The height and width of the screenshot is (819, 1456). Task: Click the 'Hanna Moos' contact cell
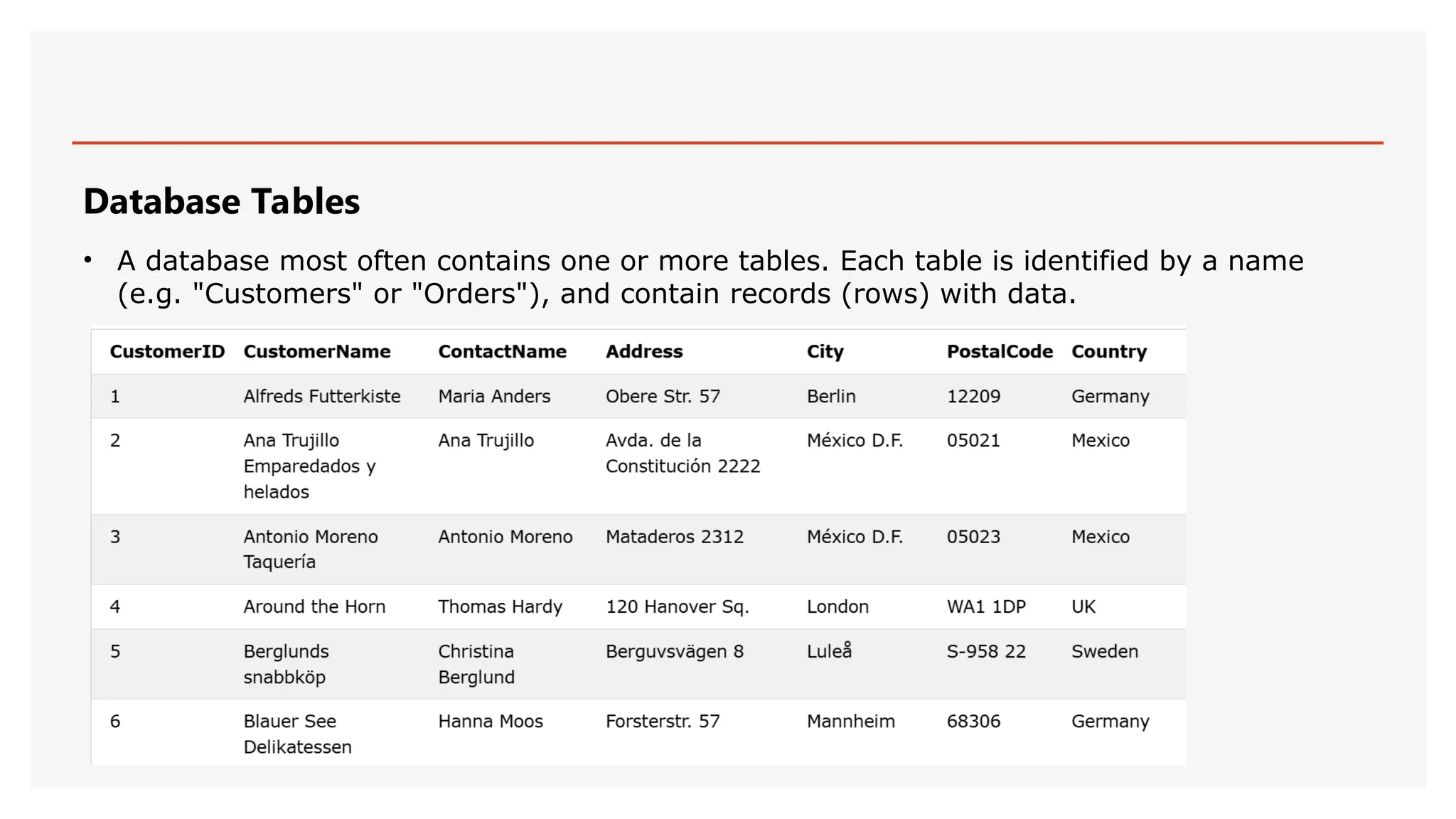[491, 722]
